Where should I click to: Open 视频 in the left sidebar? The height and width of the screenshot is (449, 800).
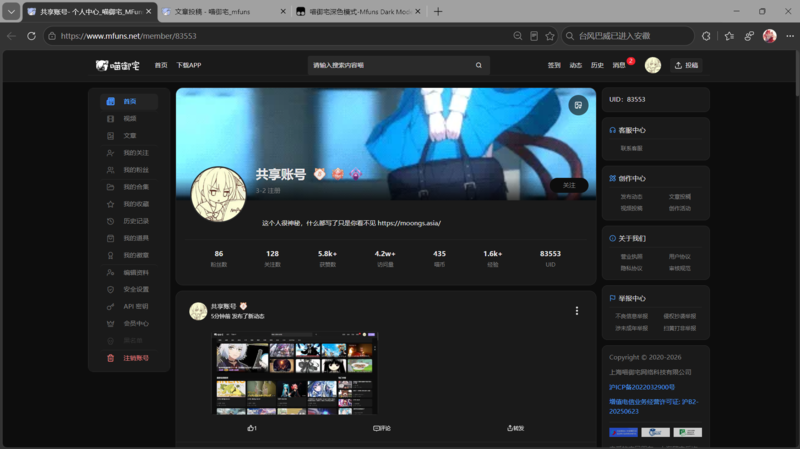[x=129, y=118]
